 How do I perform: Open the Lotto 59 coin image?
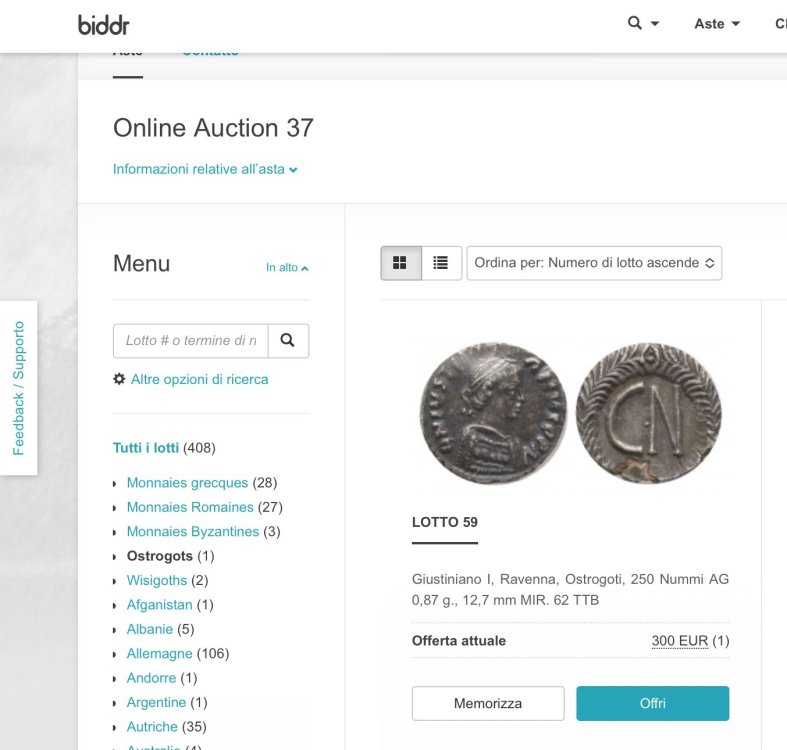[570, 412]
